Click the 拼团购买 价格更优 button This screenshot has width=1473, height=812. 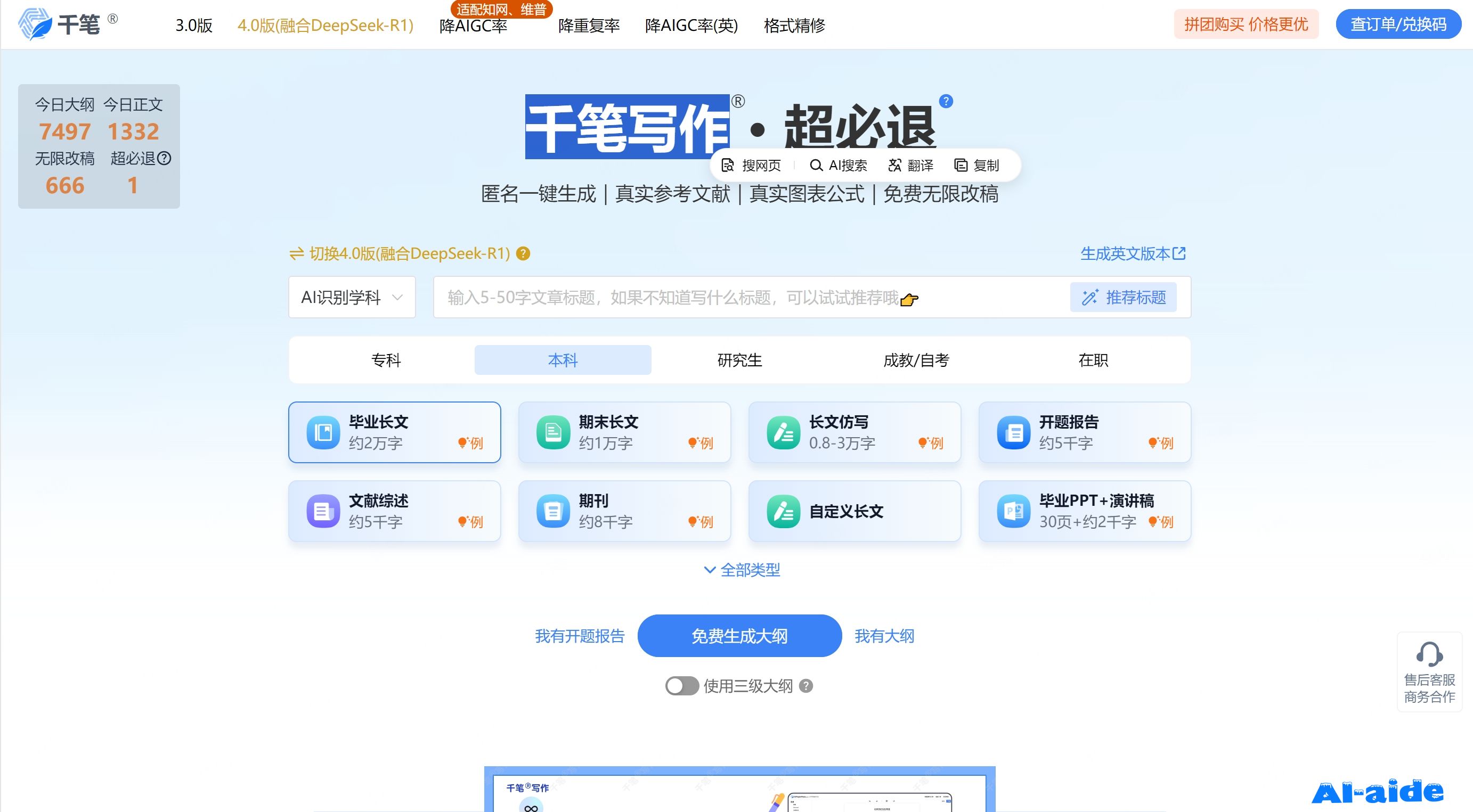click(1246, 24)
